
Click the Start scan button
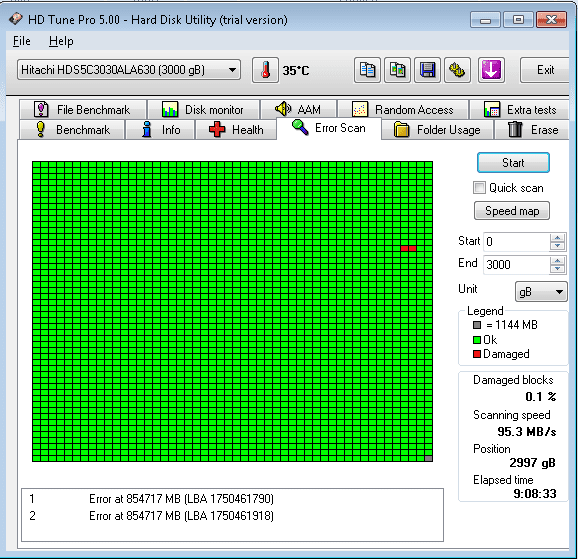tap(513, 163)
